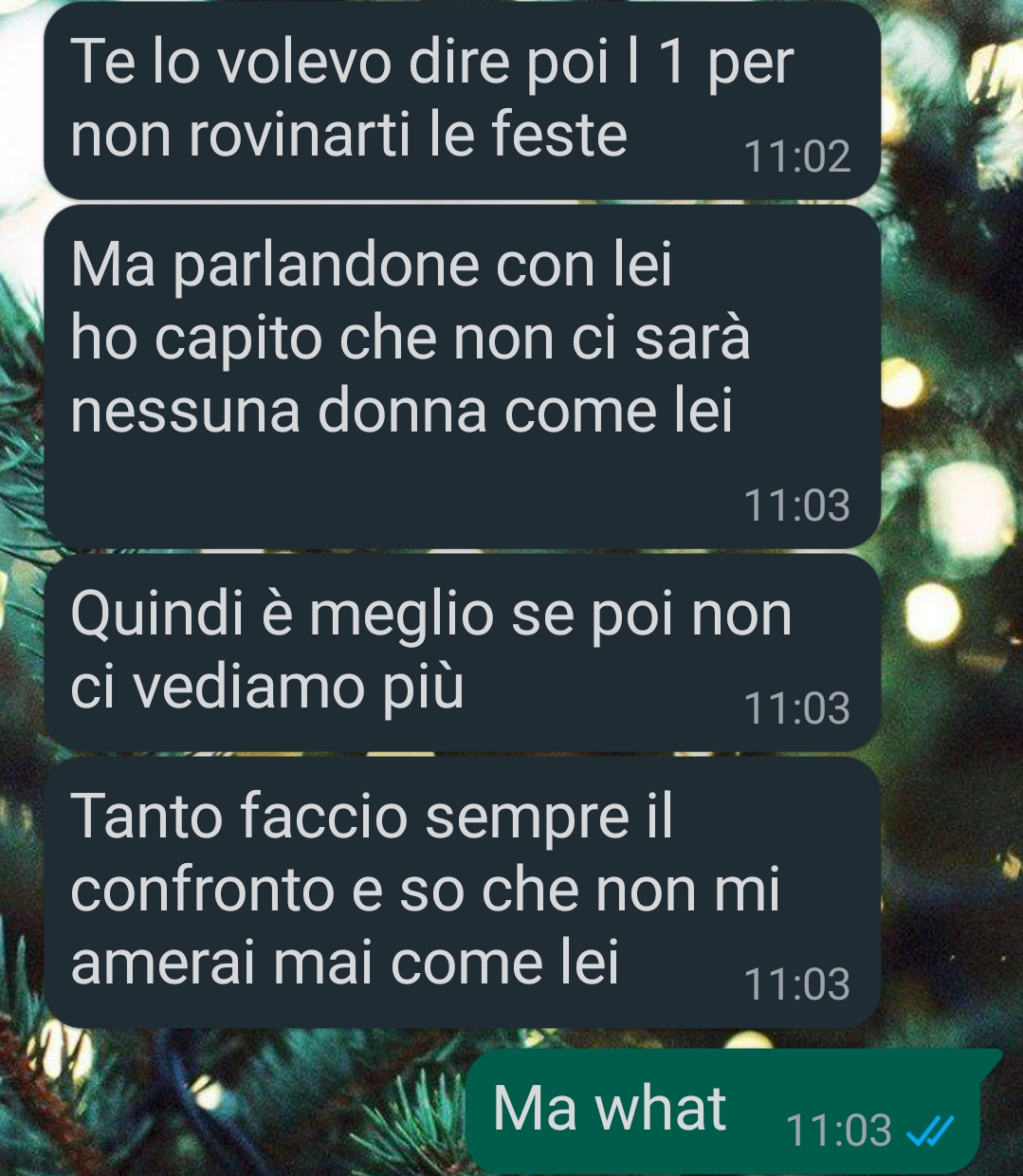Viewport: 1023px width, 1176px height.
Task: Select the 'Te lo volevo dire' message
Action: click(x=463, y=99)
